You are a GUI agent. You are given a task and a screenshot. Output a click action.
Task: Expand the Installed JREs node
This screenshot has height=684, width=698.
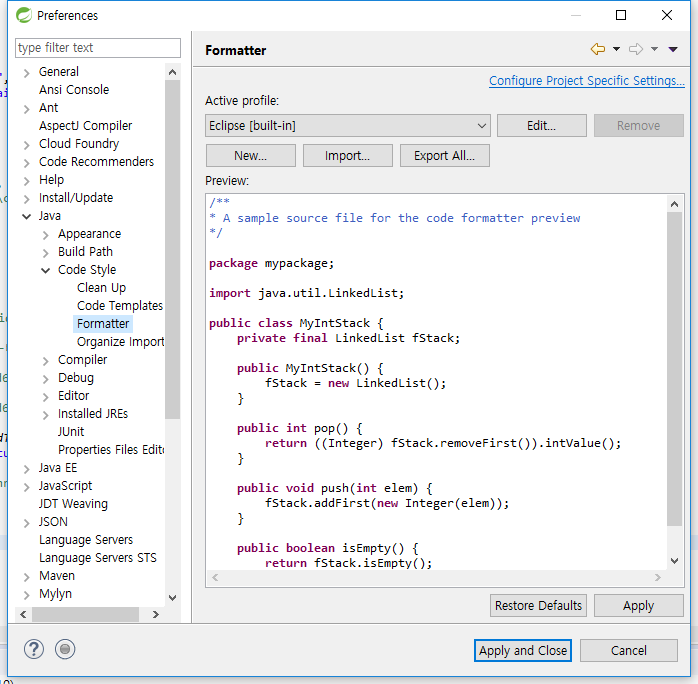[x=45, y=415]
